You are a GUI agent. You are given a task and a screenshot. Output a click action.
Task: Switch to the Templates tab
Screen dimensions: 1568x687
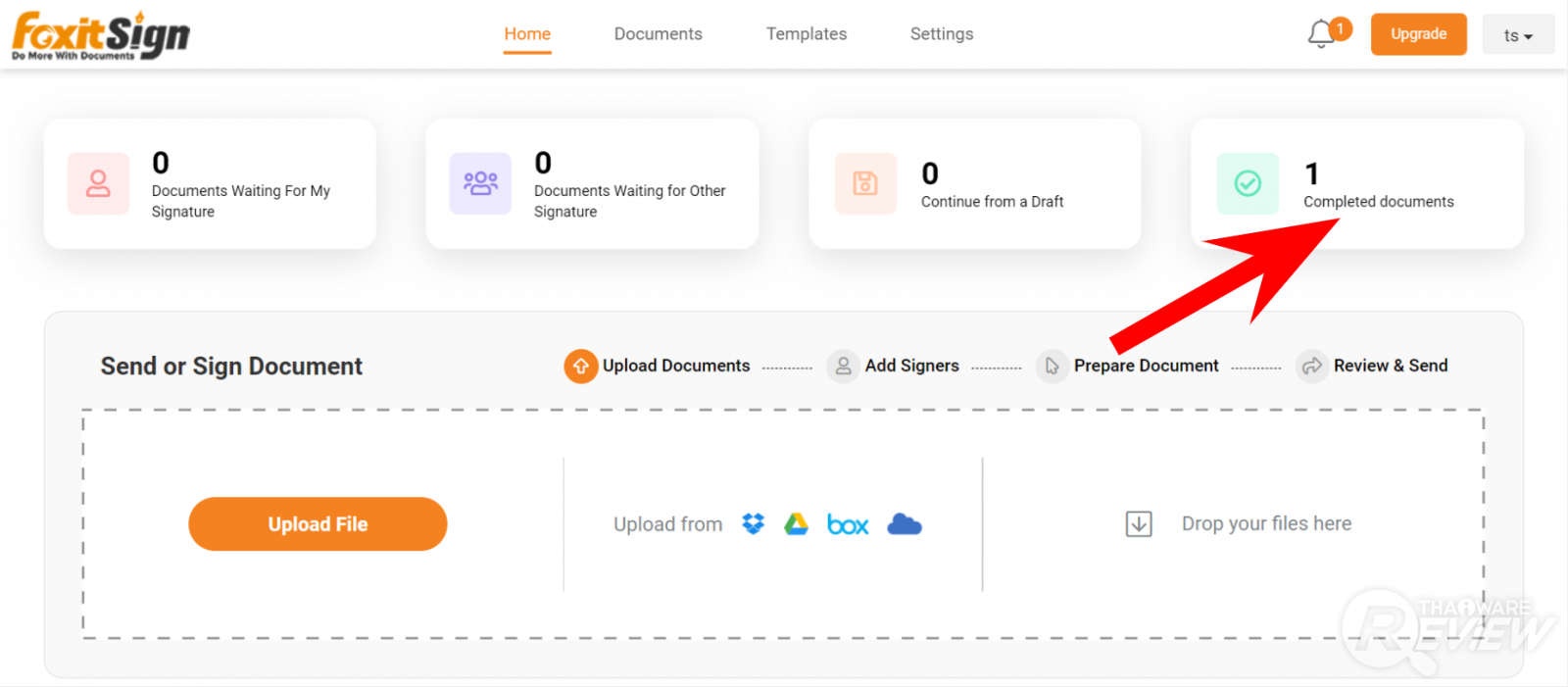(807, 34)
